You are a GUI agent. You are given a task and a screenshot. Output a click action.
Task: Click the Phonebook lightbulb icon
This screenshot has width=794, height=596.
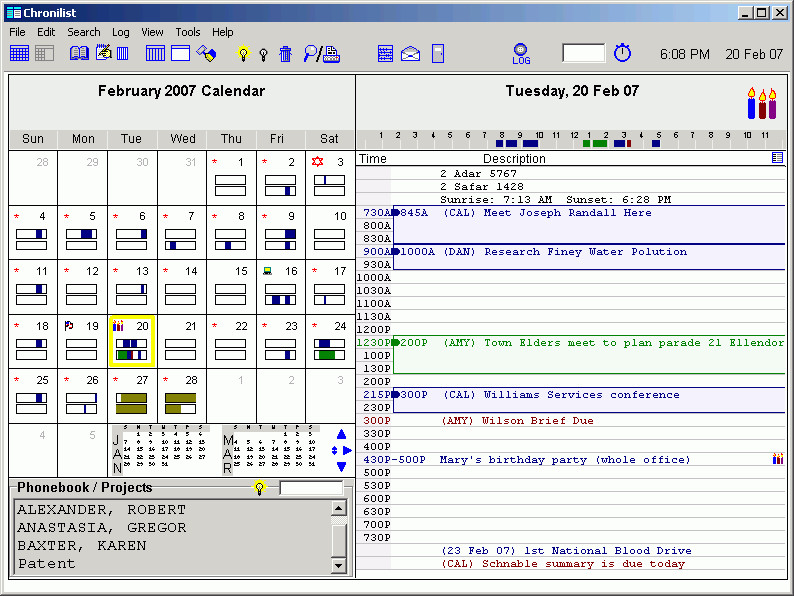click(x=259, y=488)
